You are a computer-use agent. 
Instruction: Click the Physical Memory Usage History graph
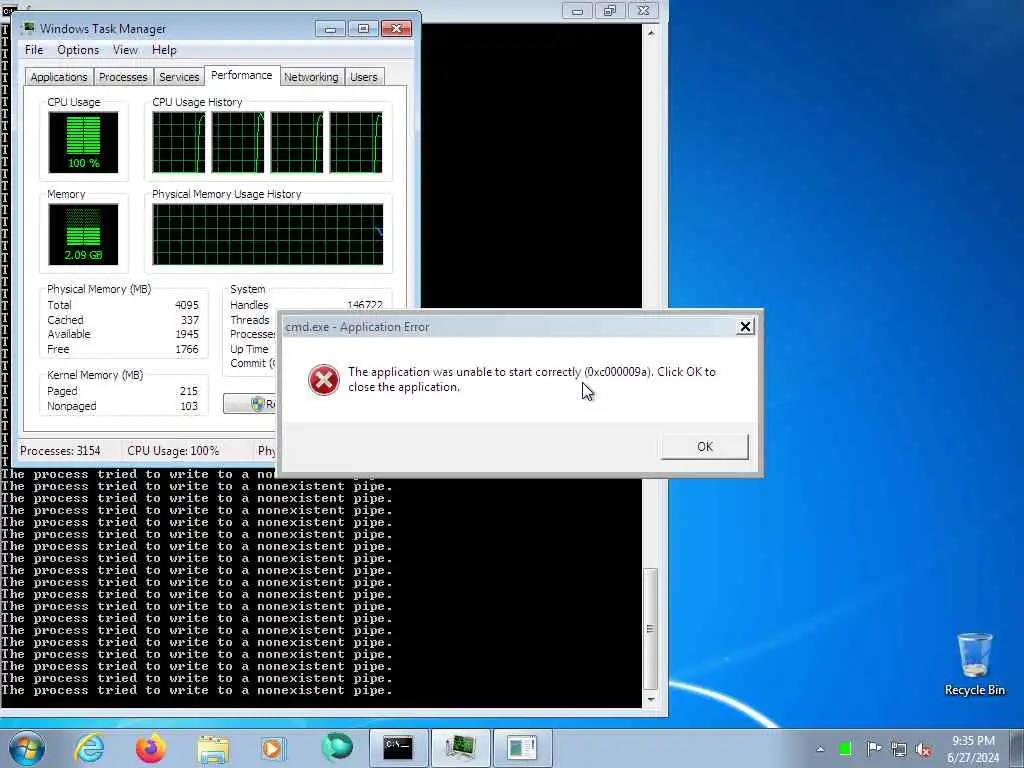click(x=268, y=234)
